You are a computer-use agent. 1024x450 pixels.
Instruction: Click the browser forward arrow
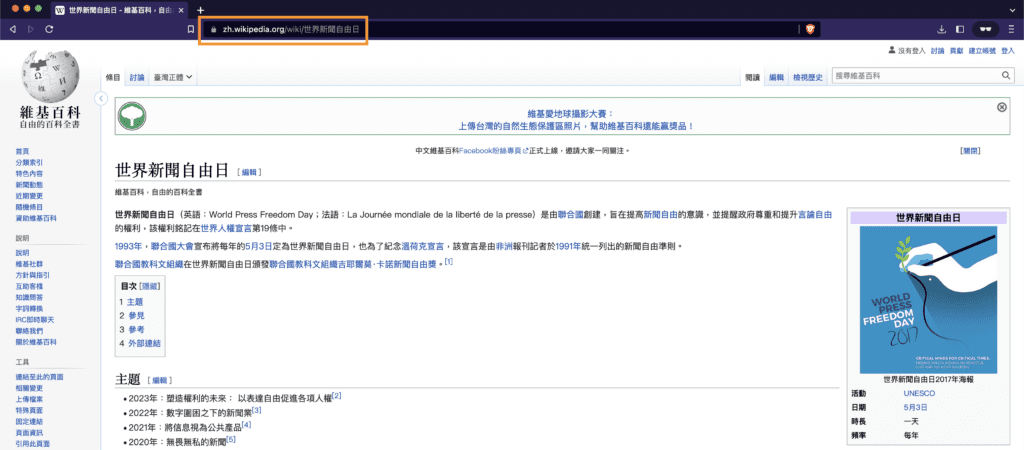point(31,29)
